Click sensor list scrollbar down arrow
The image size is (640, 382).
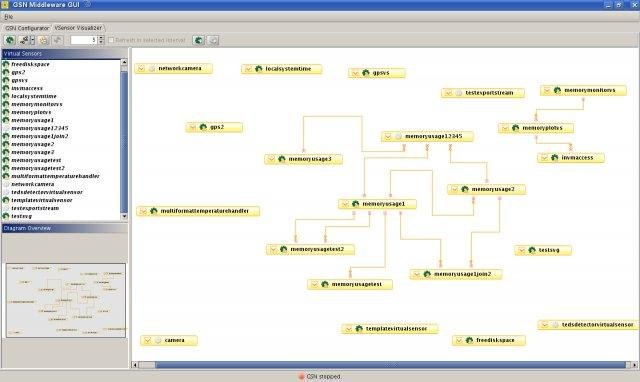pyautogui.click(x=124, y=216)
